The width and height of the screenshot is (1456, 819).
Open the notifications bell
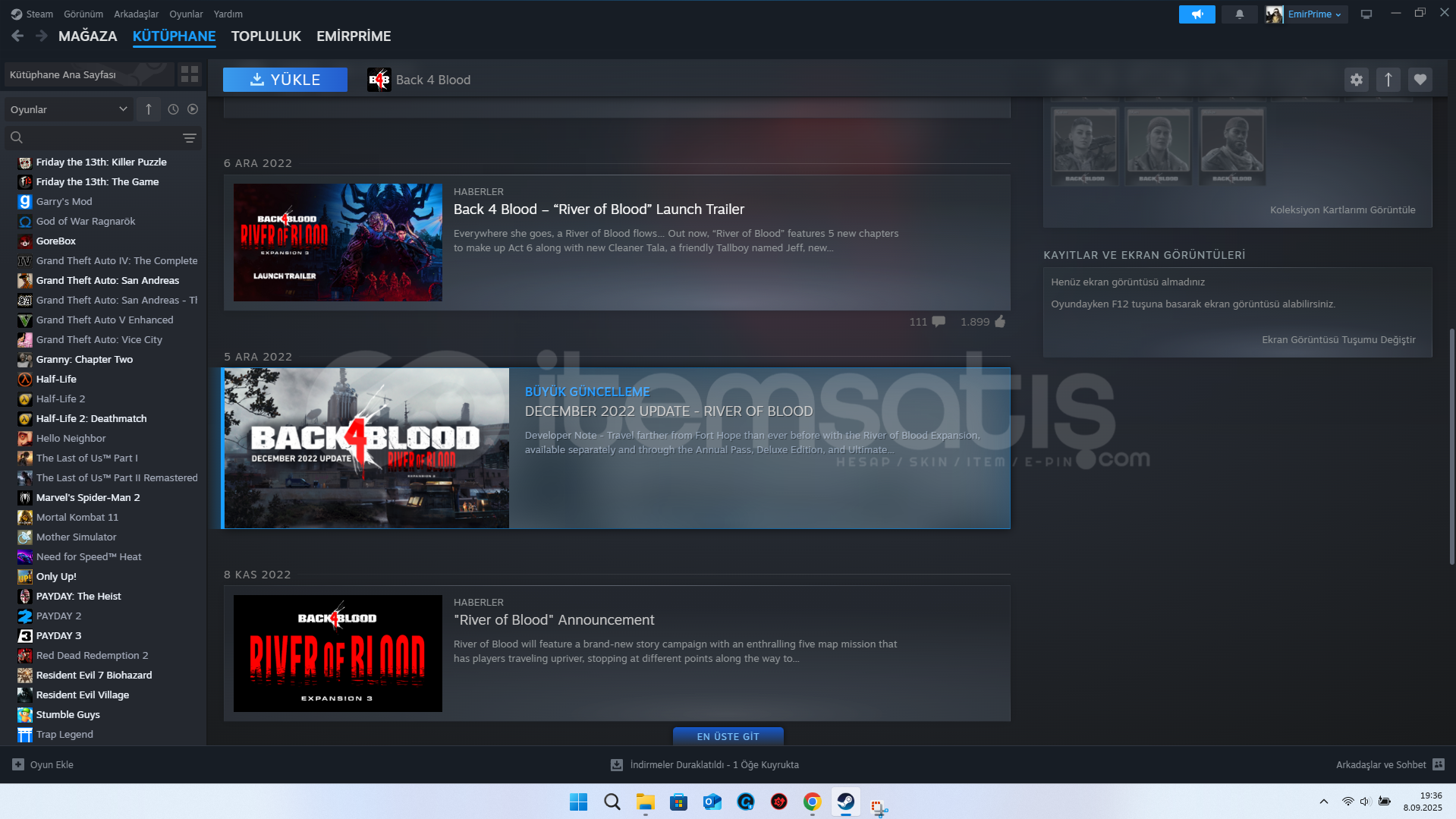coord(1239,14)
